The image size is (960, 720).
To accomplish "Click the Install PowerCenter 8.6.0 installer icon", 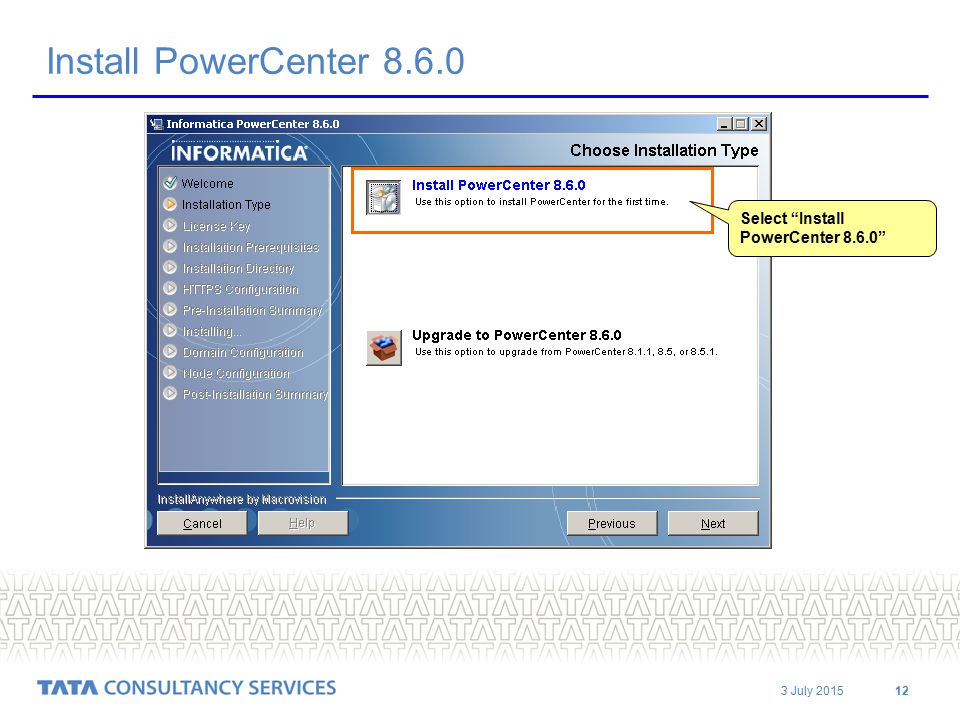I will point(383,197).
